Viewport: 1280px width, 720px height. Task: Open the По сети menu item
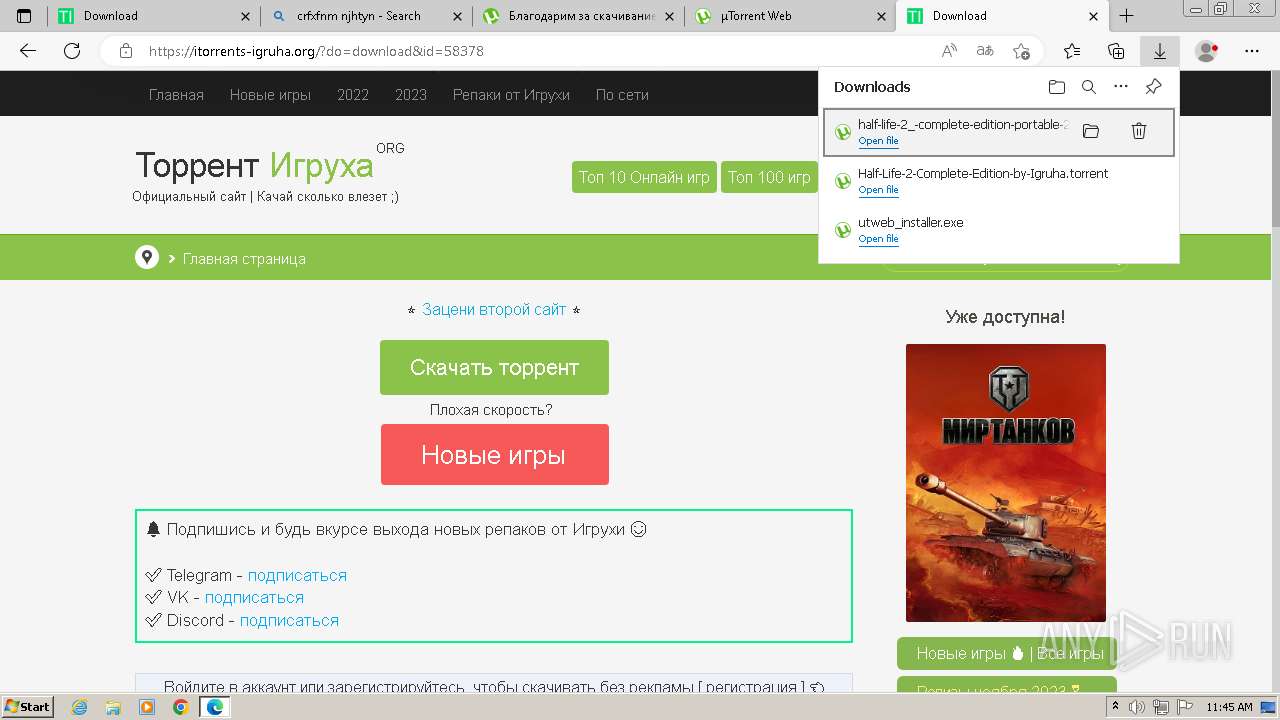pos(622,95)
